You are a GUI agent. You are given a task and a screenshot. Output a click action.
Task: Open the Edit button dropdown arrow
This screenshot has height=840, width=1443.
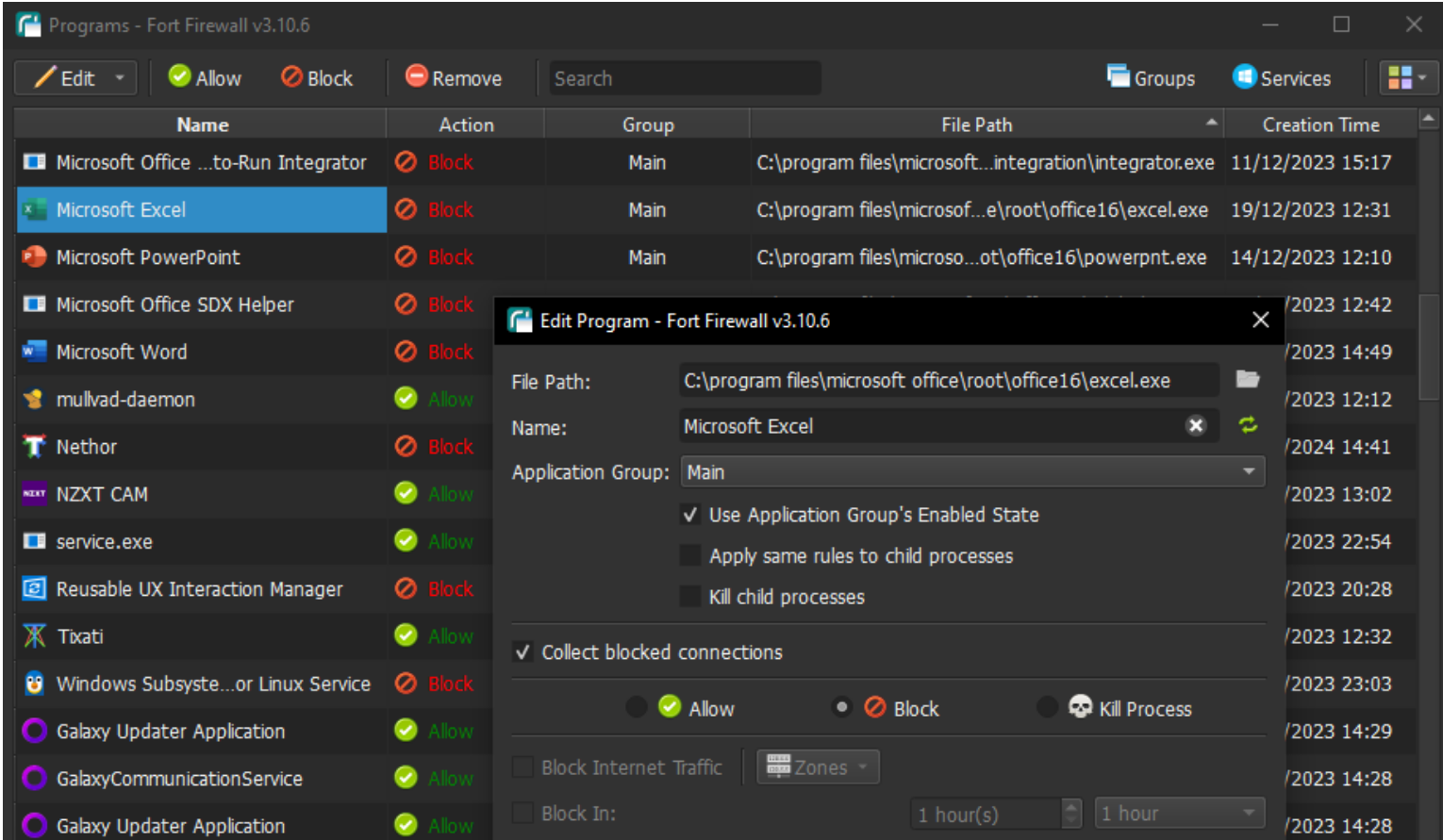tap(120, 78)
